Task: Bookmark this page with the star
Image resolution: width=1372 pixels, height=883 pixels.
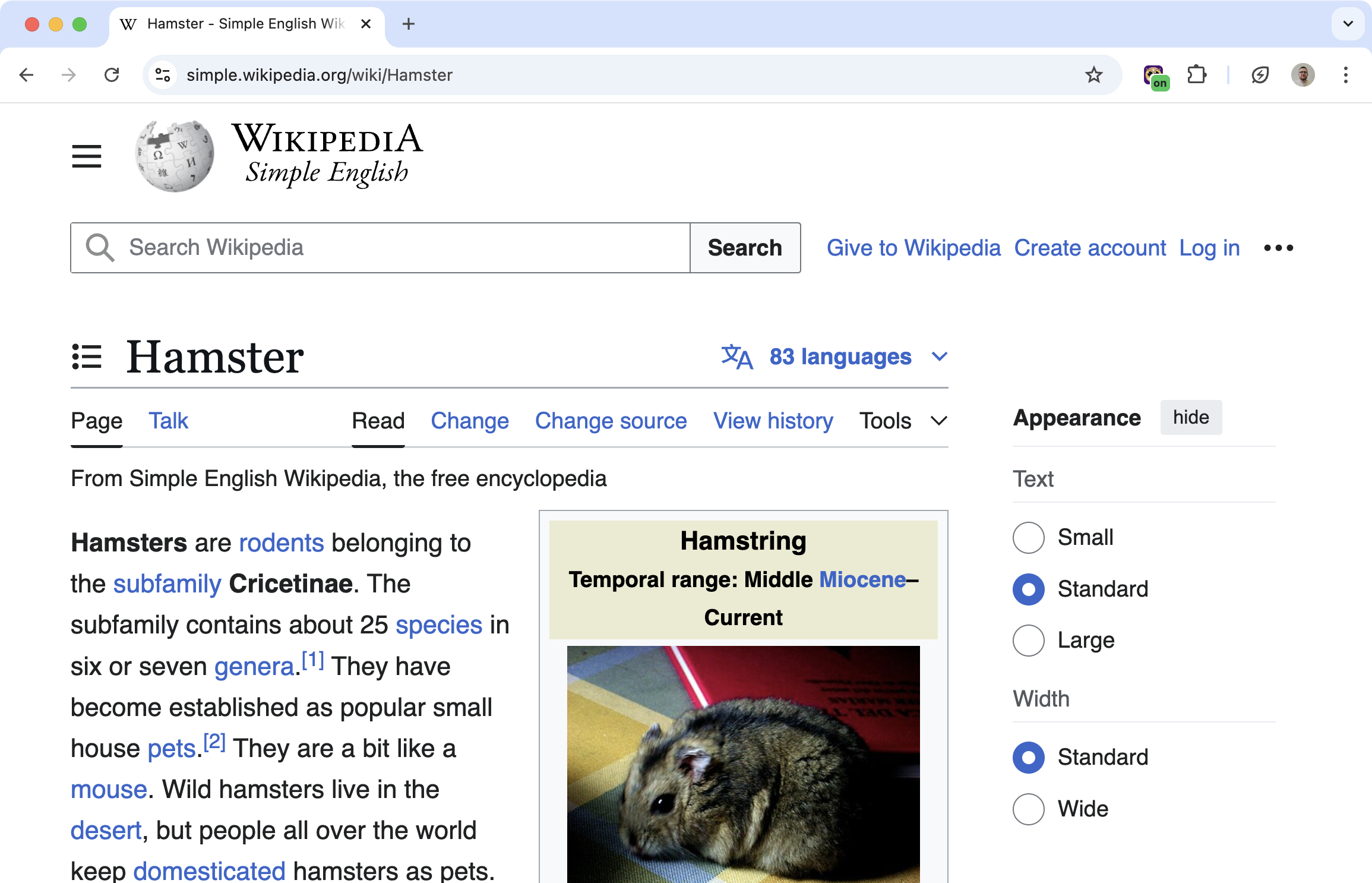Action: [1093, 75]
